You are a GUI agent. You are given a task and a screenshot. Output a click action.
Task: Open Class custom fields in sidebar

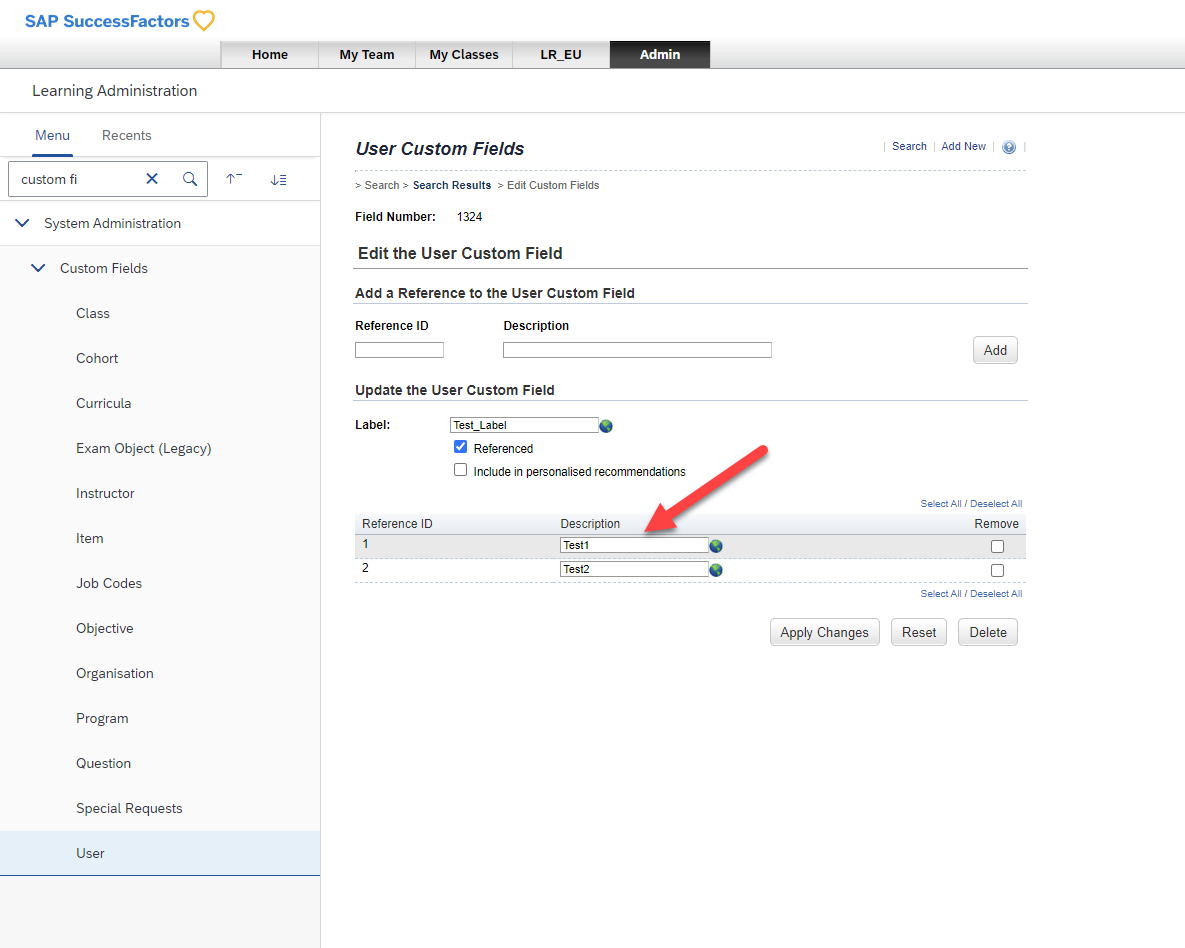click(x=93, y=313)
